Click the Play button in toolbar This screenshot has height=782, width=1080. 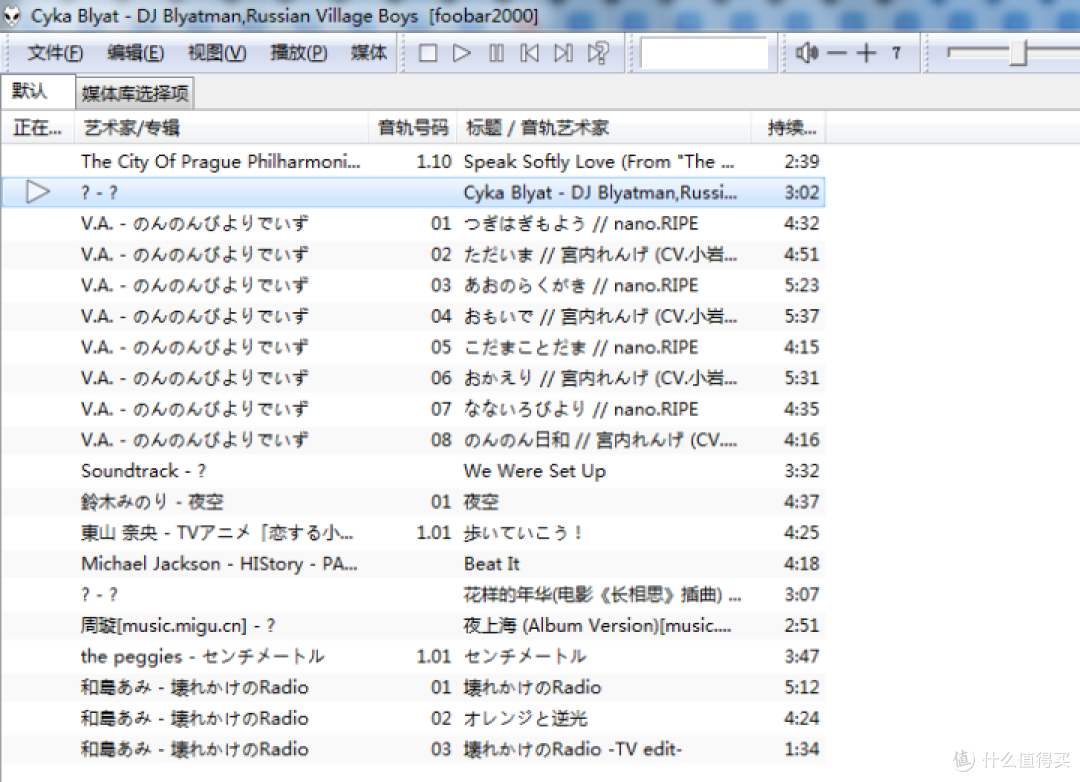461,53
